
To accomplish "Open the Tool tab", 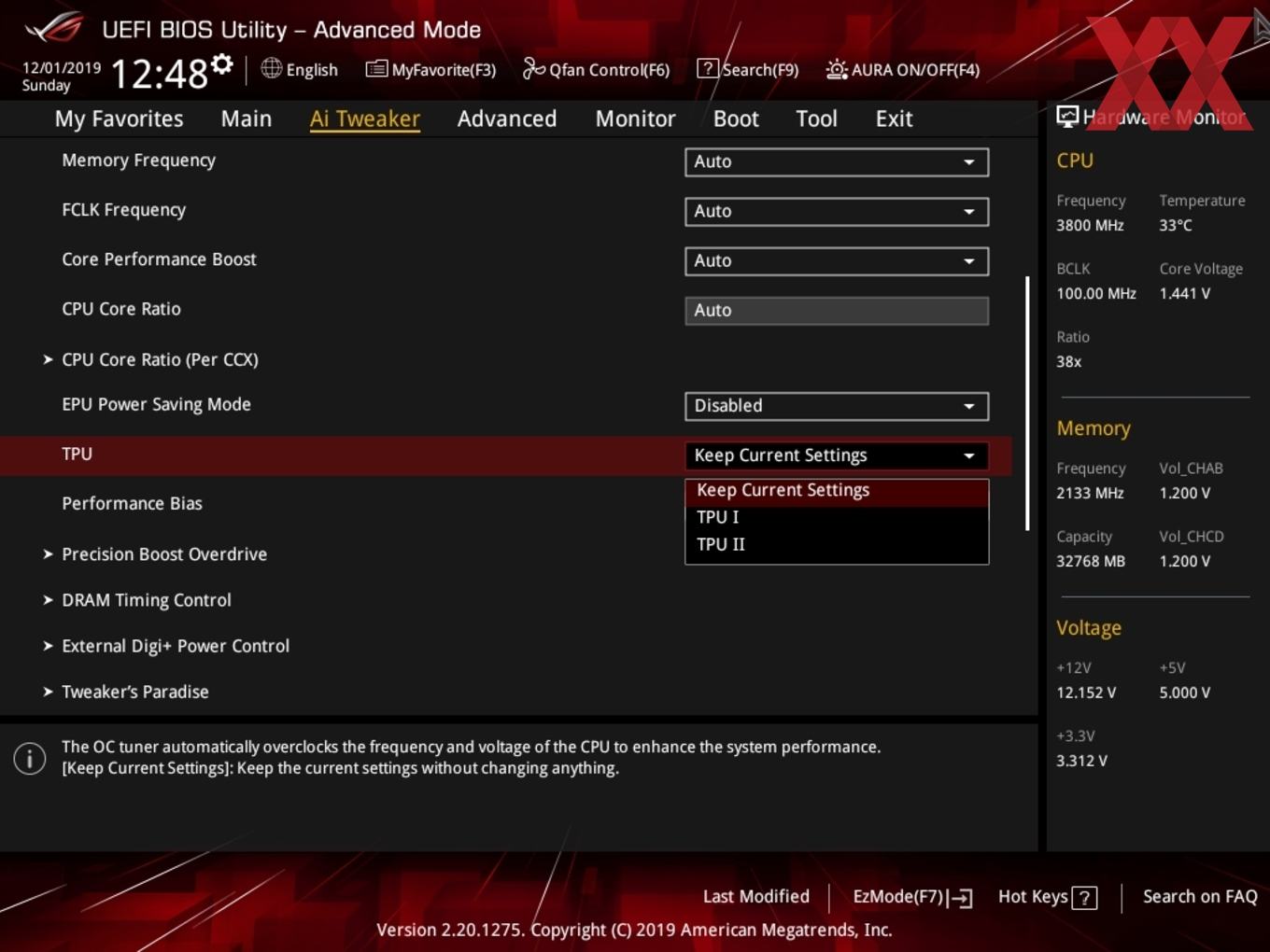I will pyautogui.click(x=816, y=119).
